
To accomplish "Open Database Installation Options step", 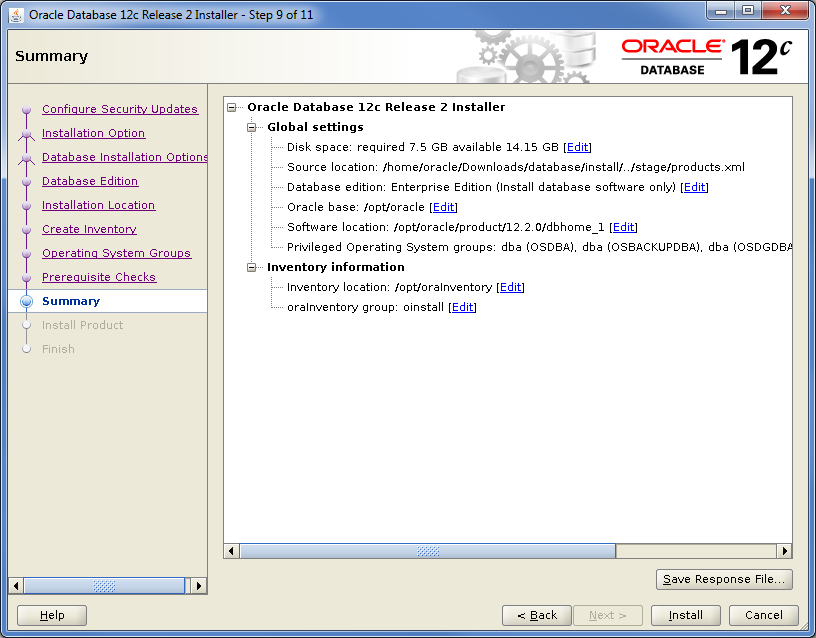I will coord(124,157).
